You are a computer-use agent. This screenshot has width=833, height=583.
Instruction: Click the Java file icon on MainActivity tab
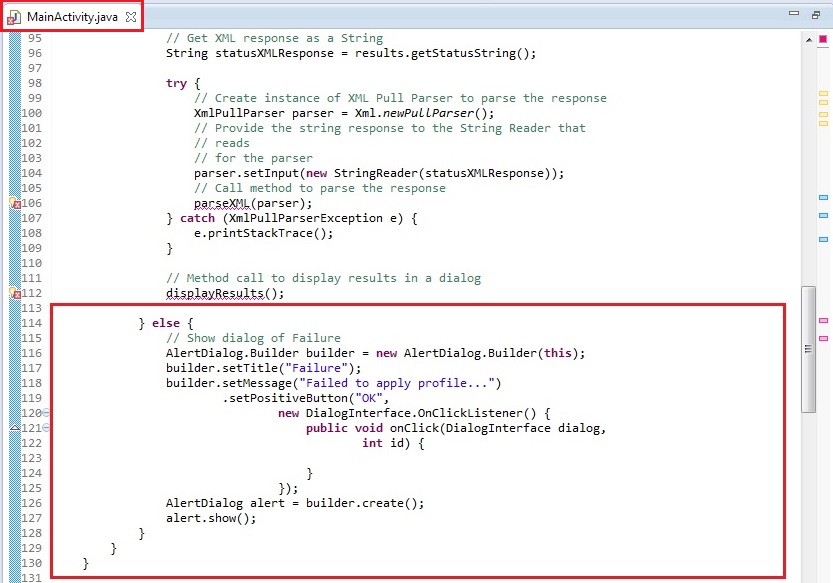(15, 17)
